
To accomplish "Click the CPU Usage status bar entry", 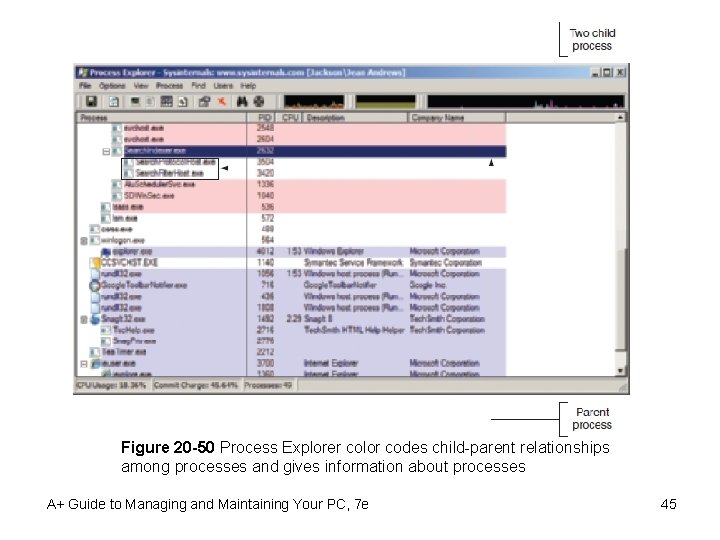I will 112,385.
